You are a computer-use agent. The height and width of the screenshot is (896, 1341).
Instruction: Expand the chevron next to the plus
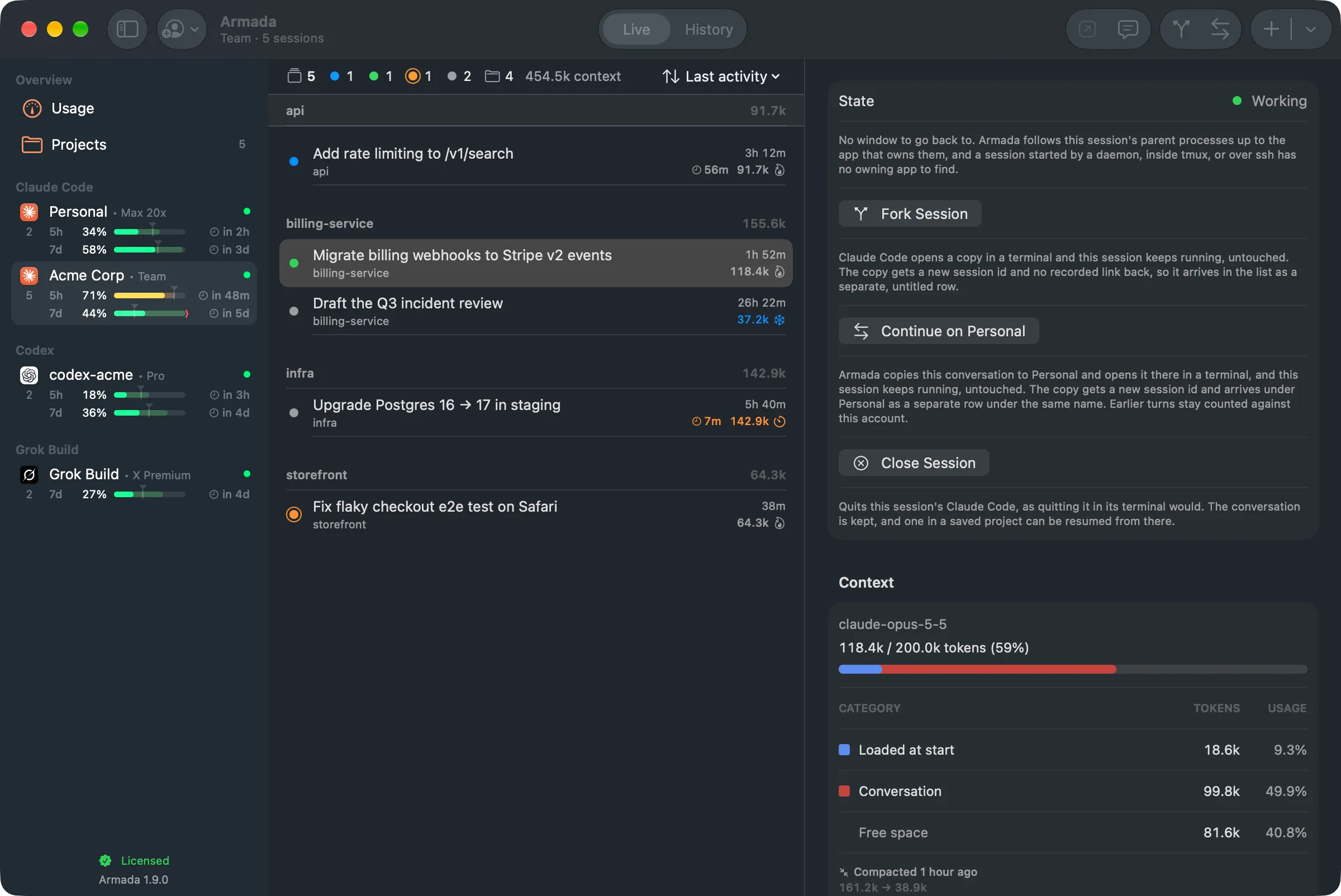tap(1311, 29)
